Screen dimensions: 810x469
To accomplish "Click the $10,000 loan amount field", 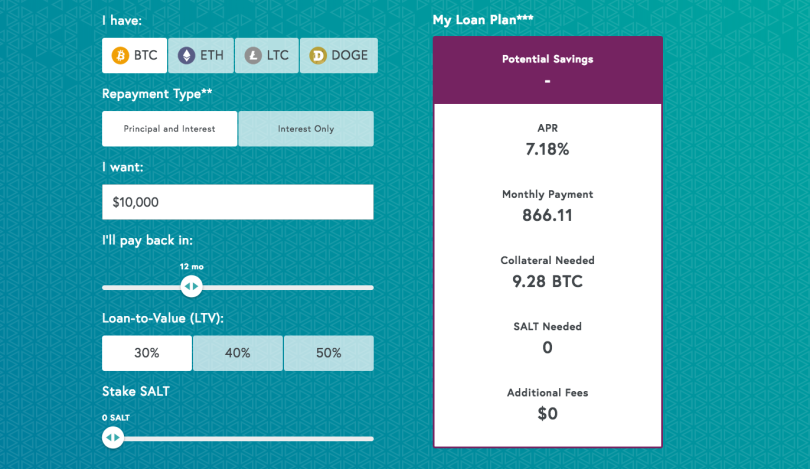I will [x=238, y=202].
